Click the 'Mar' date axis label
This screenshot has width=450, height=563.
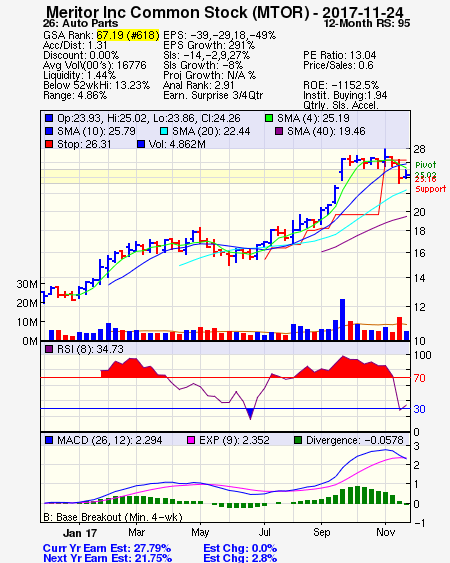pyautogui.click(x=136, y=532)
